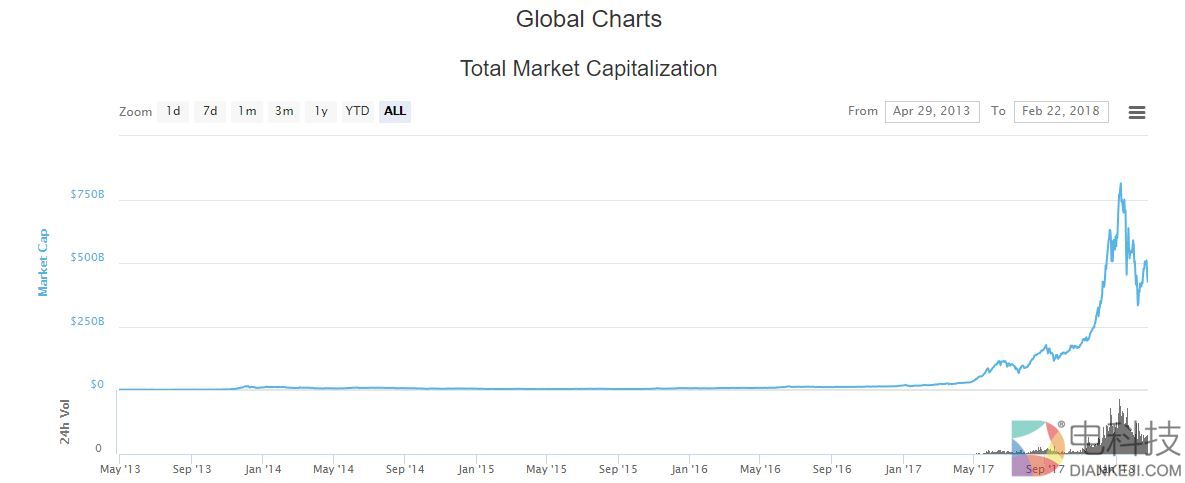Click the $500B y-axis label
This screenshot has width=1185, height=483.
[x=87, y=258]
